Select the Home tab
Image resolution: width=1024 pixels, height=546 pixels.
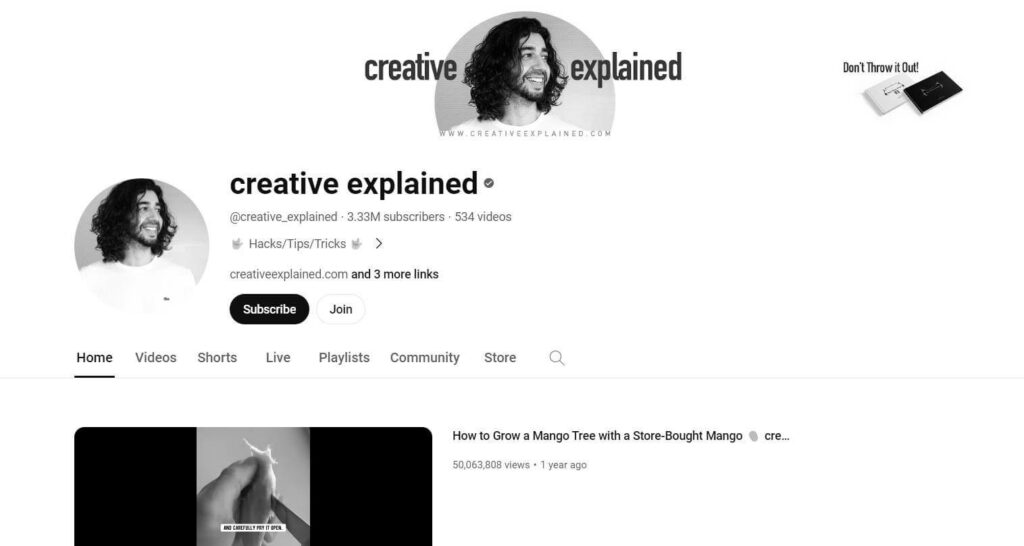point(94,357)
